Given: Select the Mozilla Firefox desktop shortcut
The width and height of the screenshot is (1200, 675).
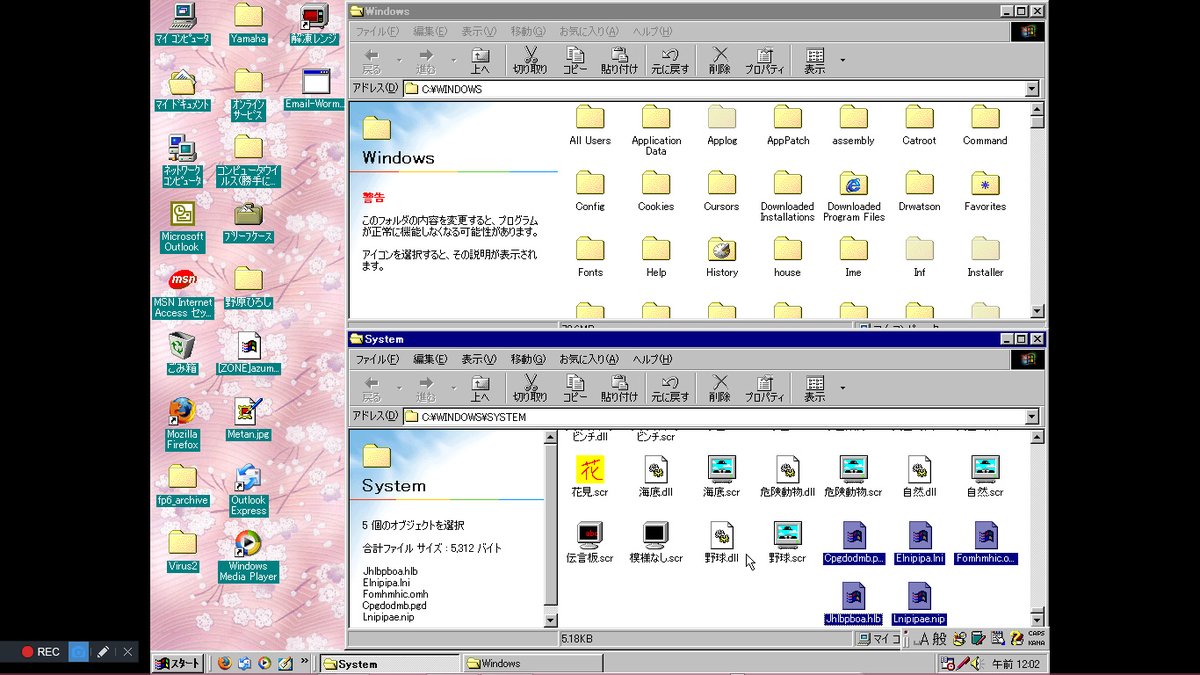Looking at the screenshot, I should (182, 424).
